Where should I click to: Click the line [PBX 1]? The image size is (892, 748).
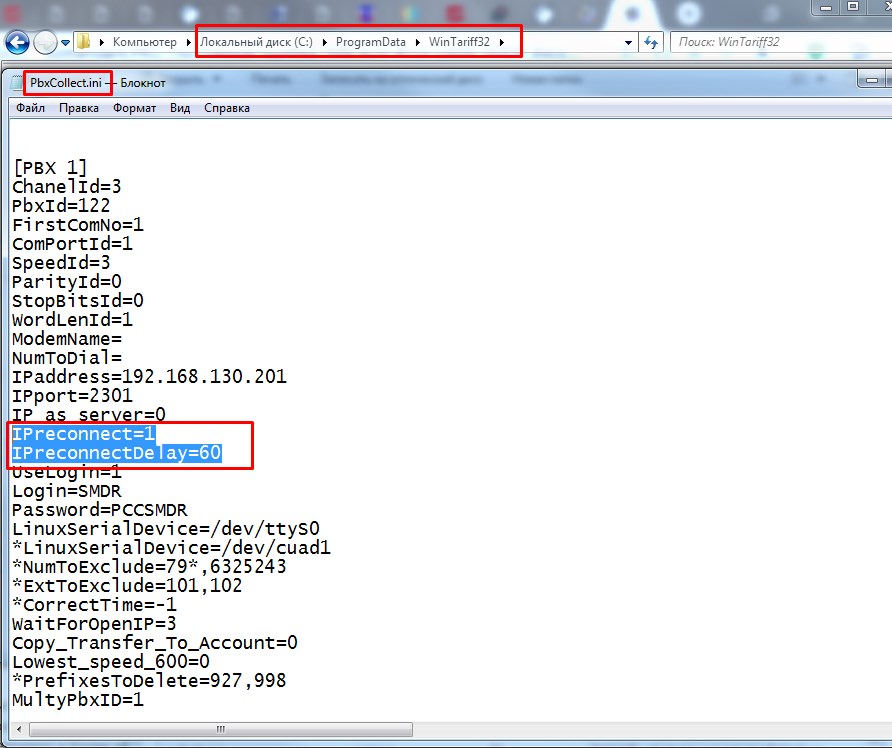(50, 168)
